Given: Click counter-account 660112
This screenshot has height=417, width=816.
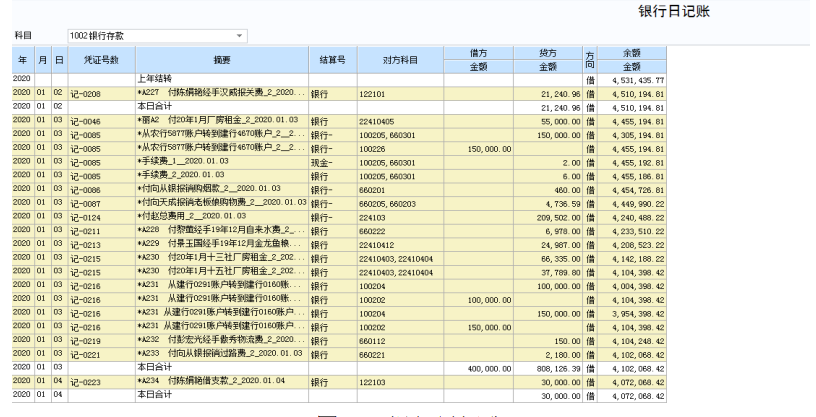Looking at the screenshot, I should click(x=400, y=341).
